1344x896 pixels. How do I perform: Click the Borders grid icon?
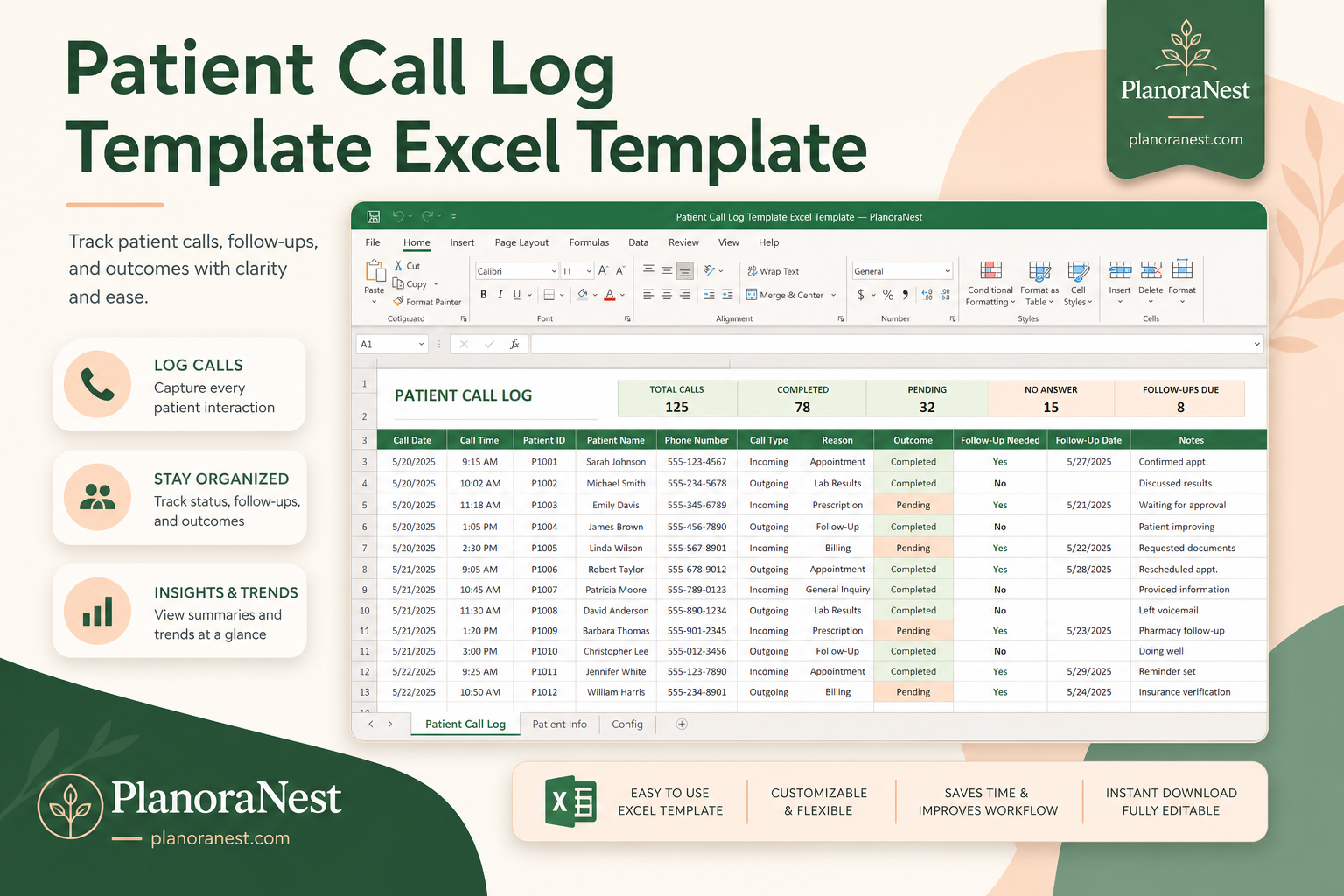pyautogui.click(x=549, y=295)
